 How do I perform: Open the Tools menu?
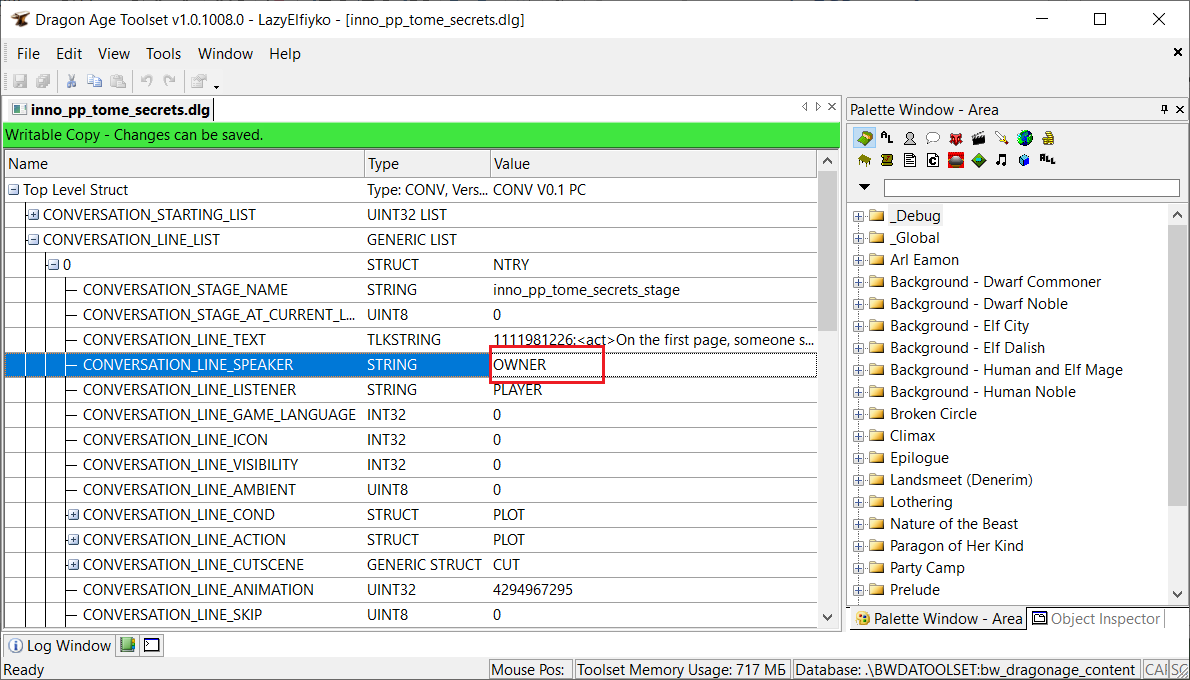[163, 54]
